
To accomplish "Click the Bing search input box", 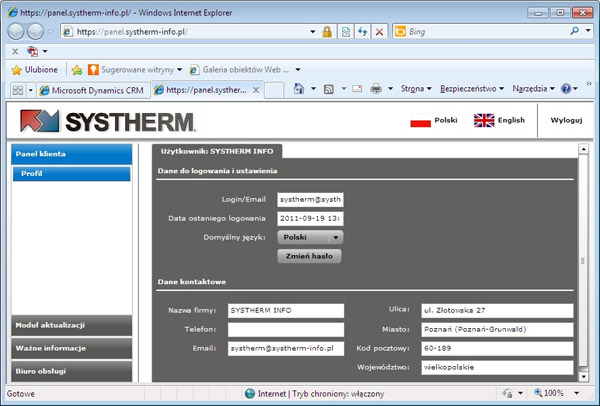I will coord(487,31).
